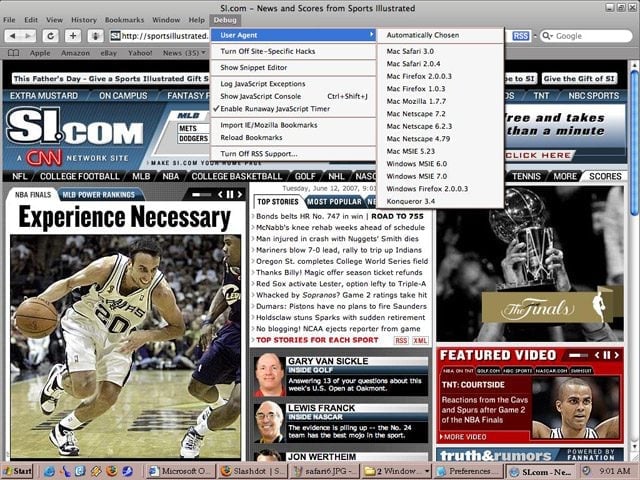
Task: Launch Firefox from quick launch bar
Action: click(x=111, y=471)
